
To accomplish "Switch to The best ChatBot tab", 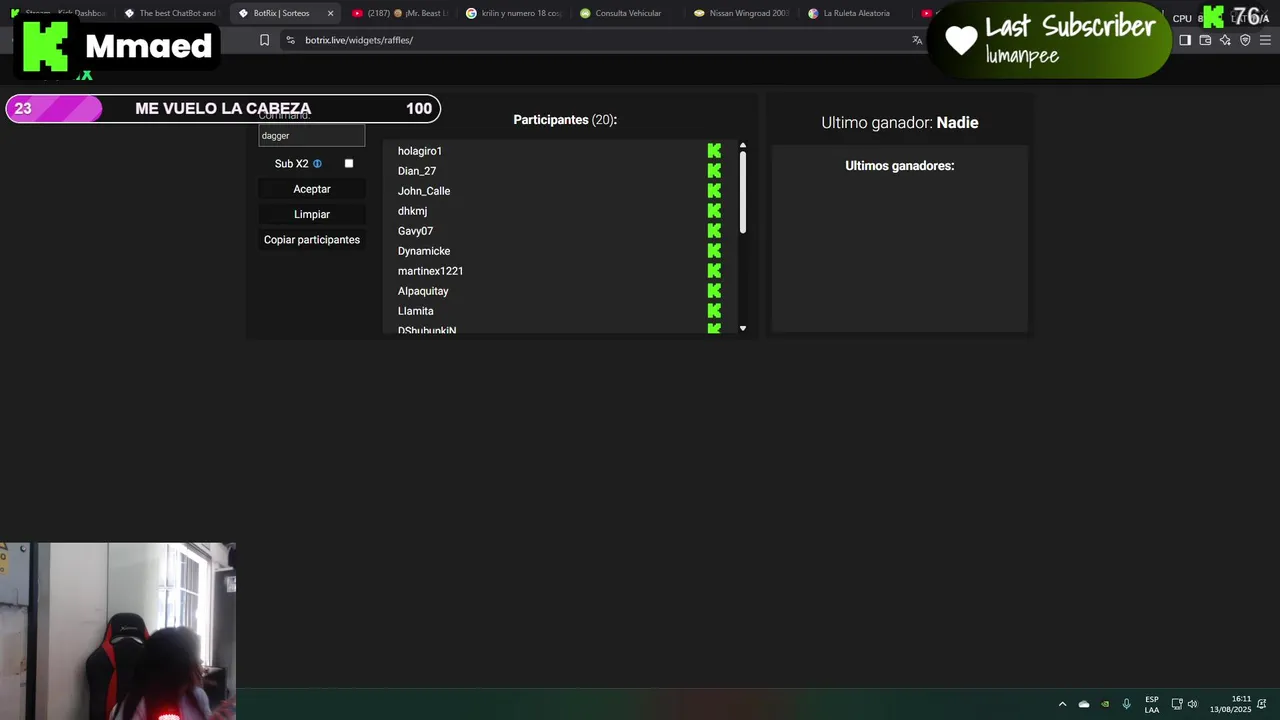I will 170,13.
